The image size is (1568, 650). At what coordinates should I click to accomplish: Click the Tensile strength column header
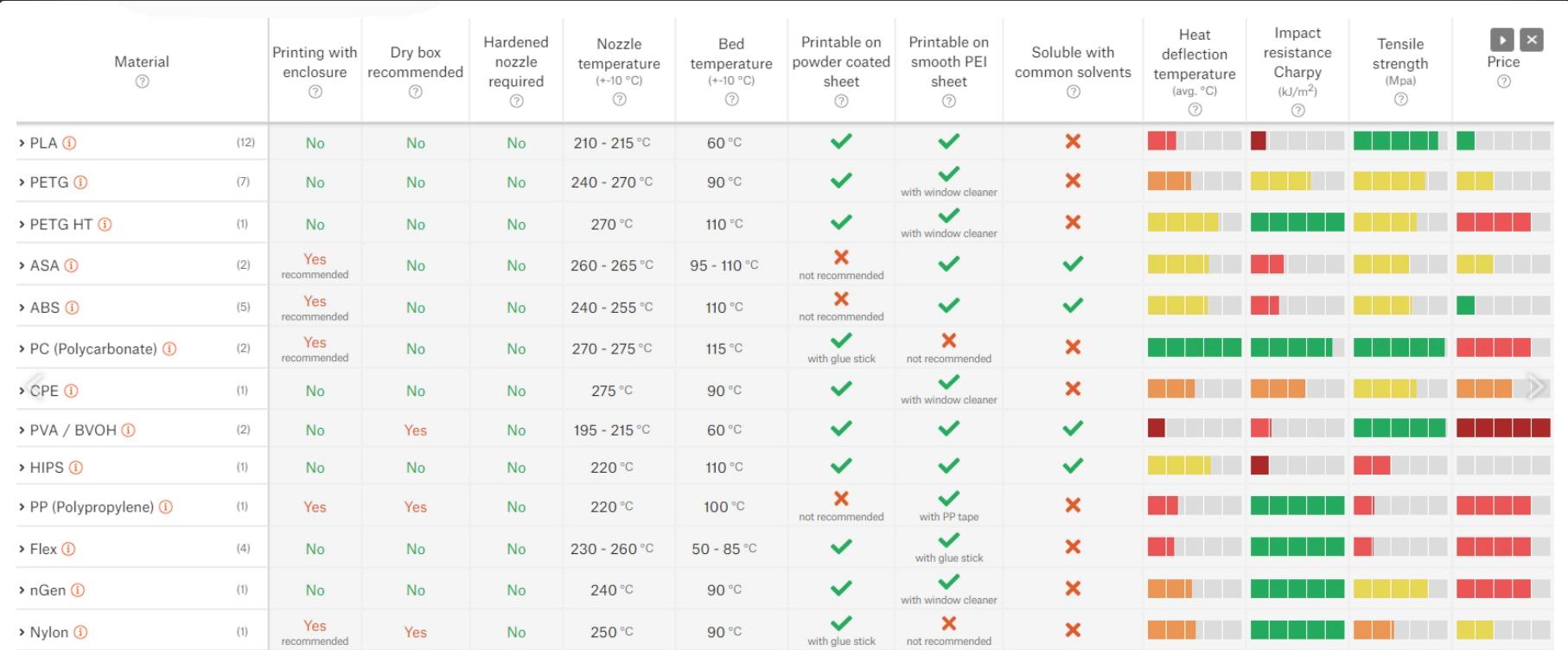click(1399, 54)
